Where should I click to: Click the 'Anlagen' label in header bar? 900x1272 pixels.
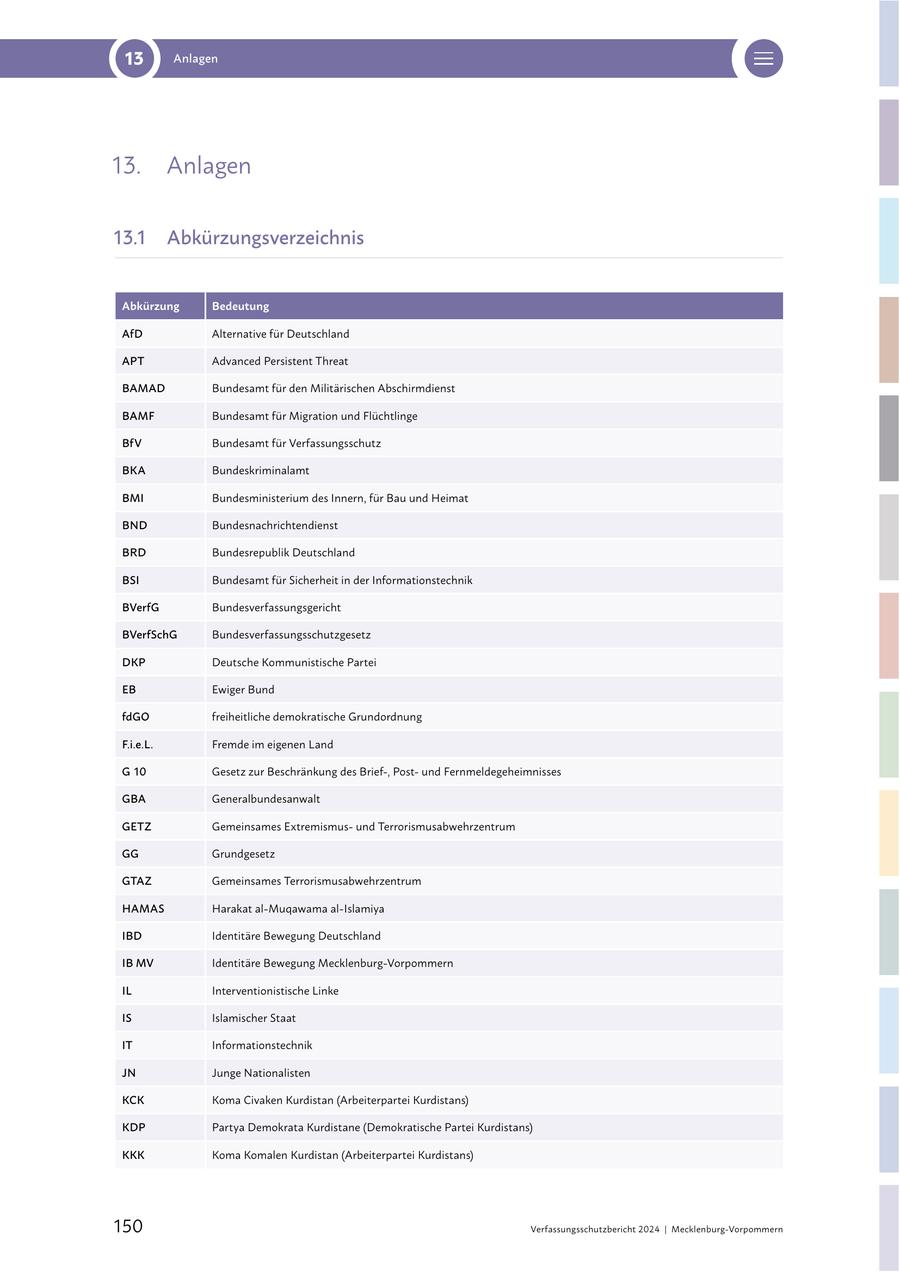click(x=195, y=59)
